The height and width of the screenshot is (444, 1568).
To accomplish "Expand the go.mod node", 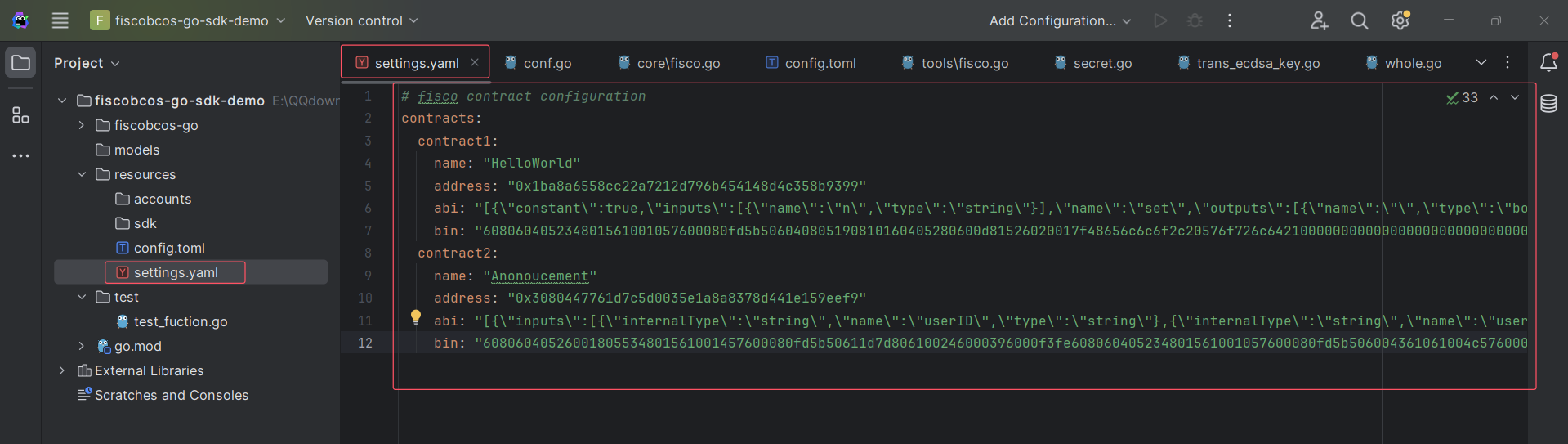I will [81, 346].
